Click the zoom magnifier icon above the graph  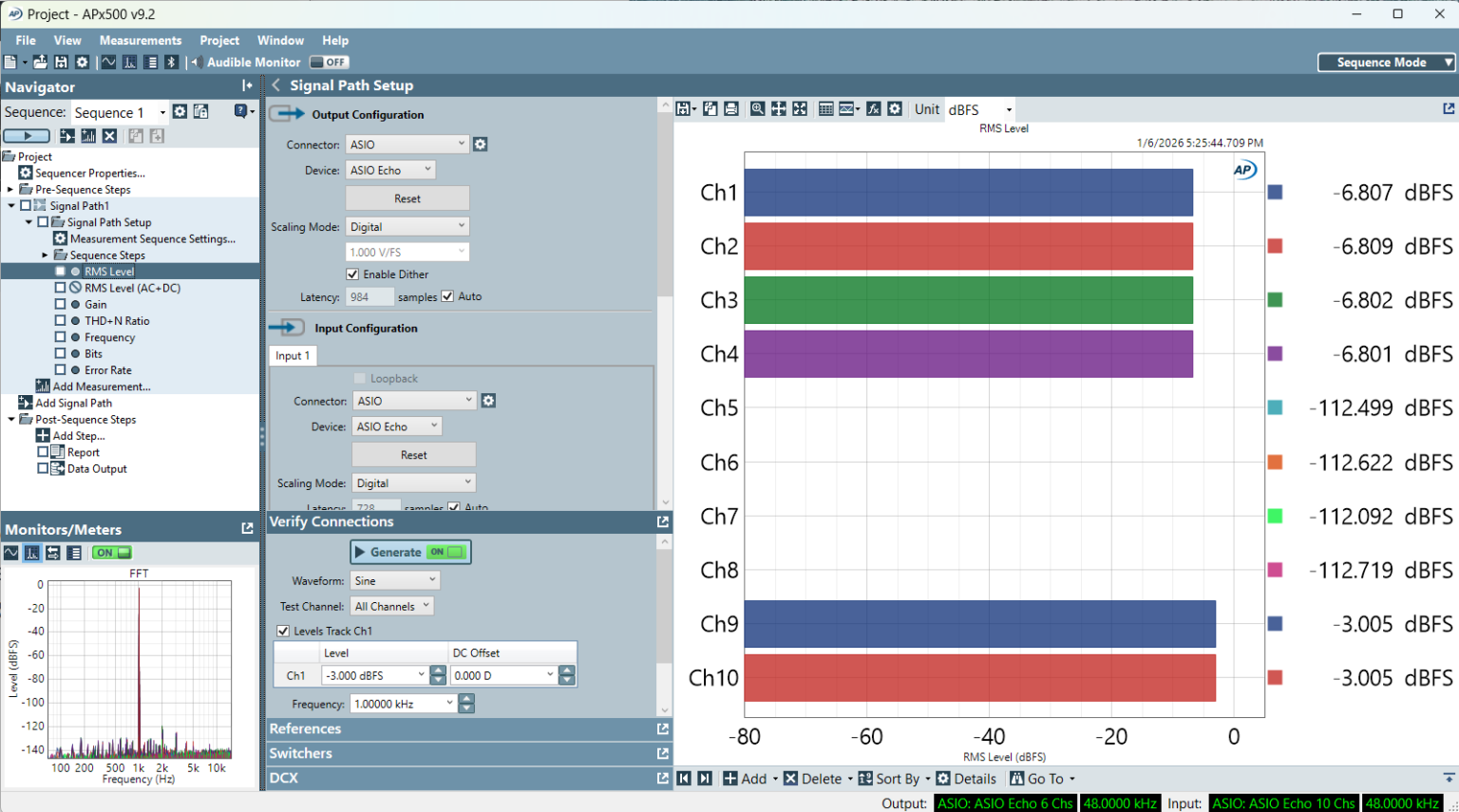pyautogui.click(x=757, y=109)
